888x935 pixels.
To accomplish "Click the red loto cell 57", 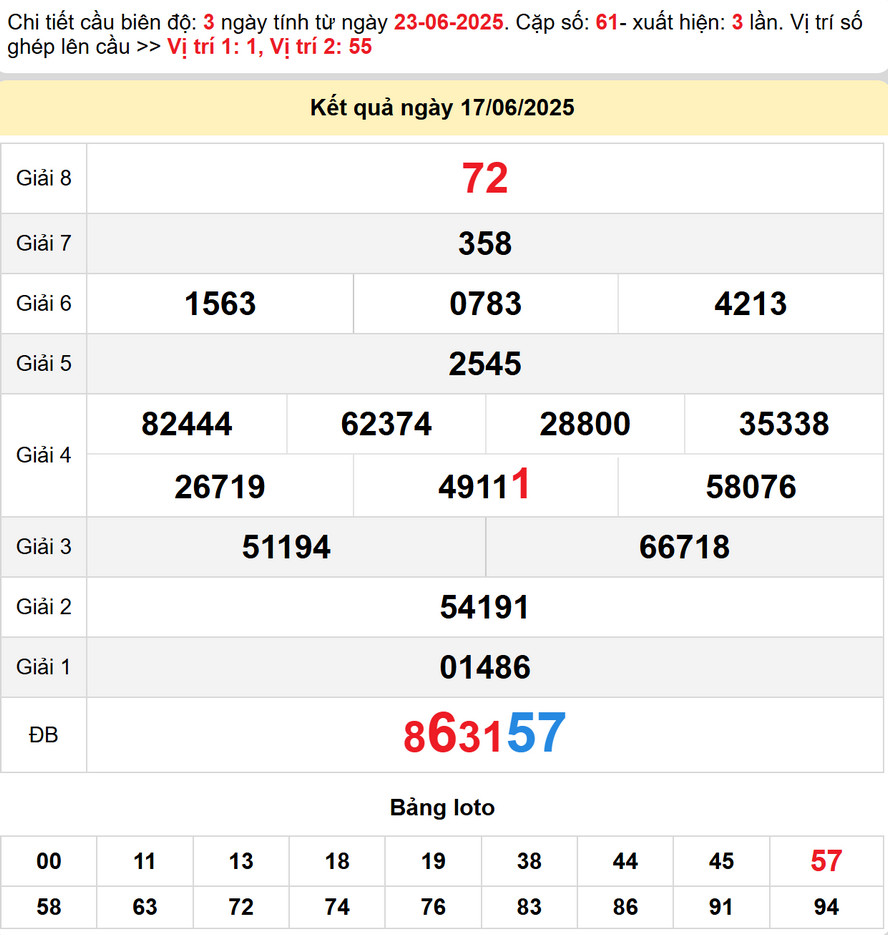I will coord(826,861).
